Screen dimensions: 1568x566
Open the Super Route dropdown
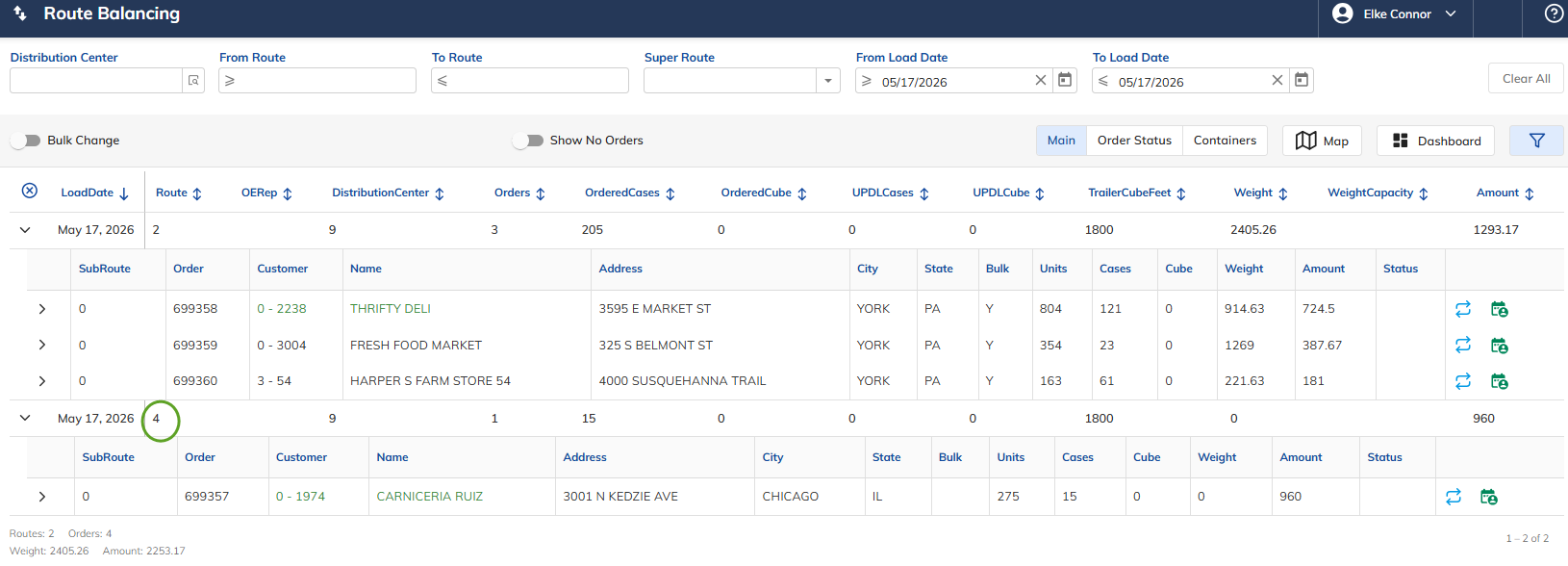pos(828,81)
